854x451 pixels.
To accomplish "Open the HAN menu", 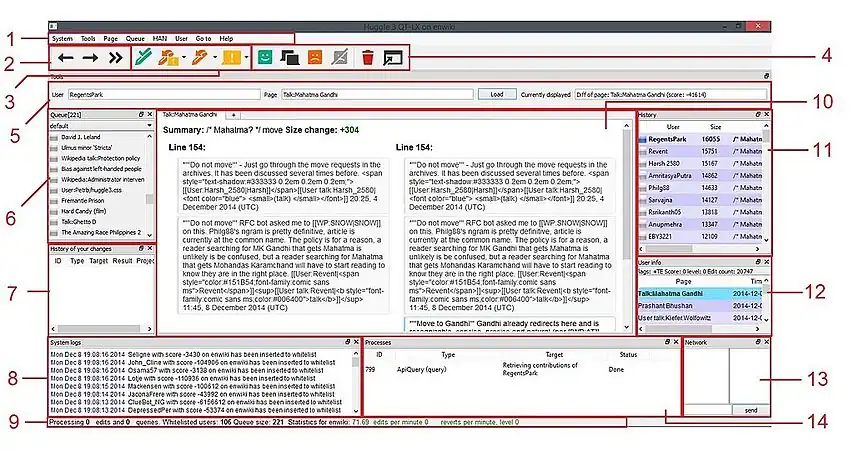I will (x=160, y=39).
